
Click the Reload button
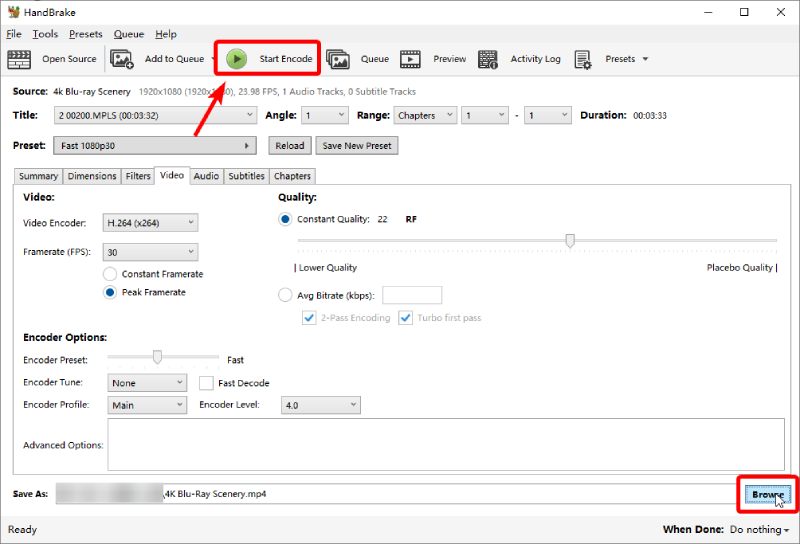click(x=290, y=145)
